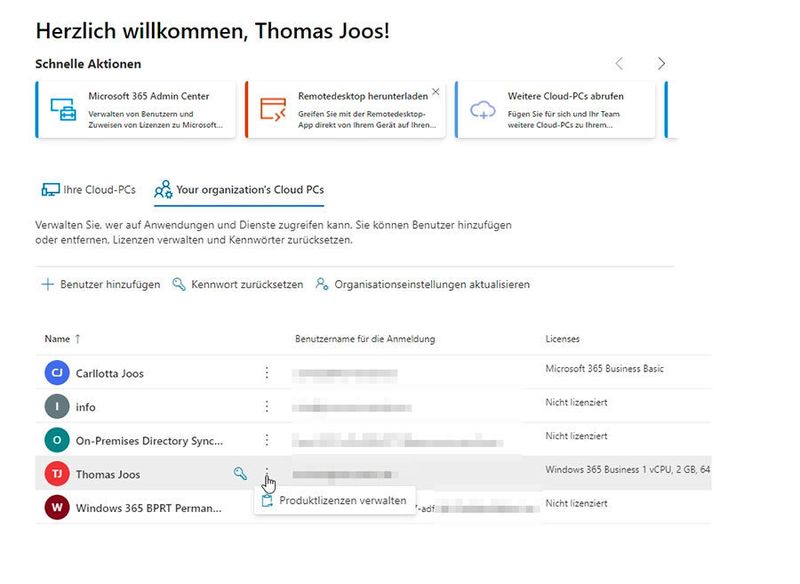Select the Windows 365 BPRT Perman... user name
This screenshot has width=800, height=584.
pos(148,508)
